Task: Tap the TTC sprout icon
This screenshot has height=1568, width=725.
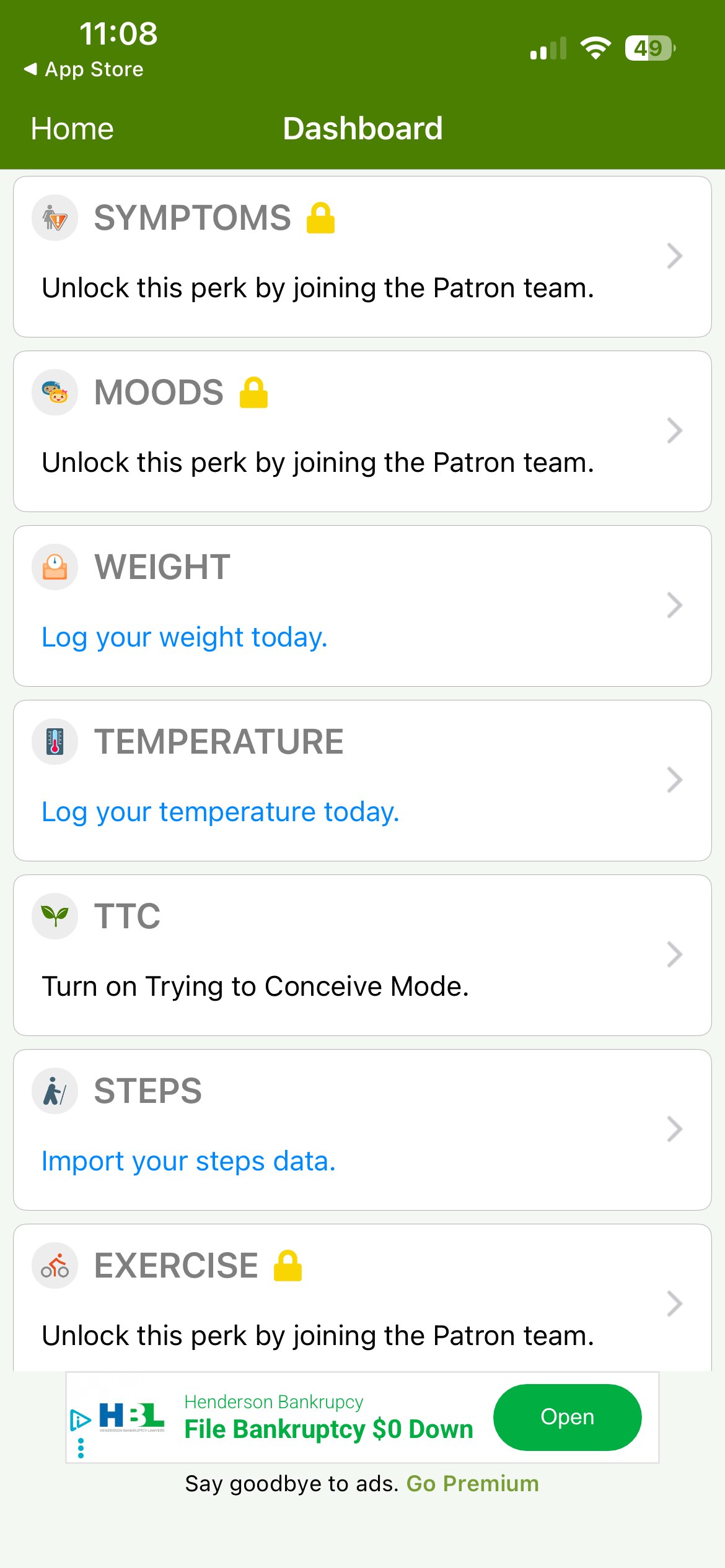Action: click(55, 917)
